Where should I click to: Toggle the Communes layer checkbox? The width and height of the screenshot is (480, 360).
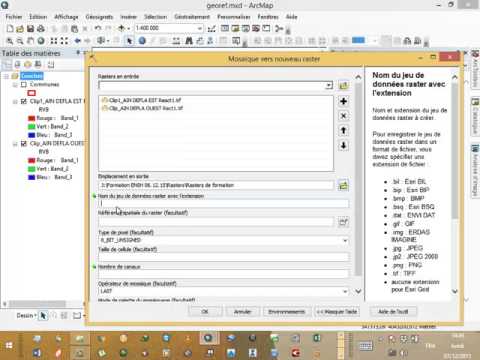pyautogui.click(x=24, y=85)
